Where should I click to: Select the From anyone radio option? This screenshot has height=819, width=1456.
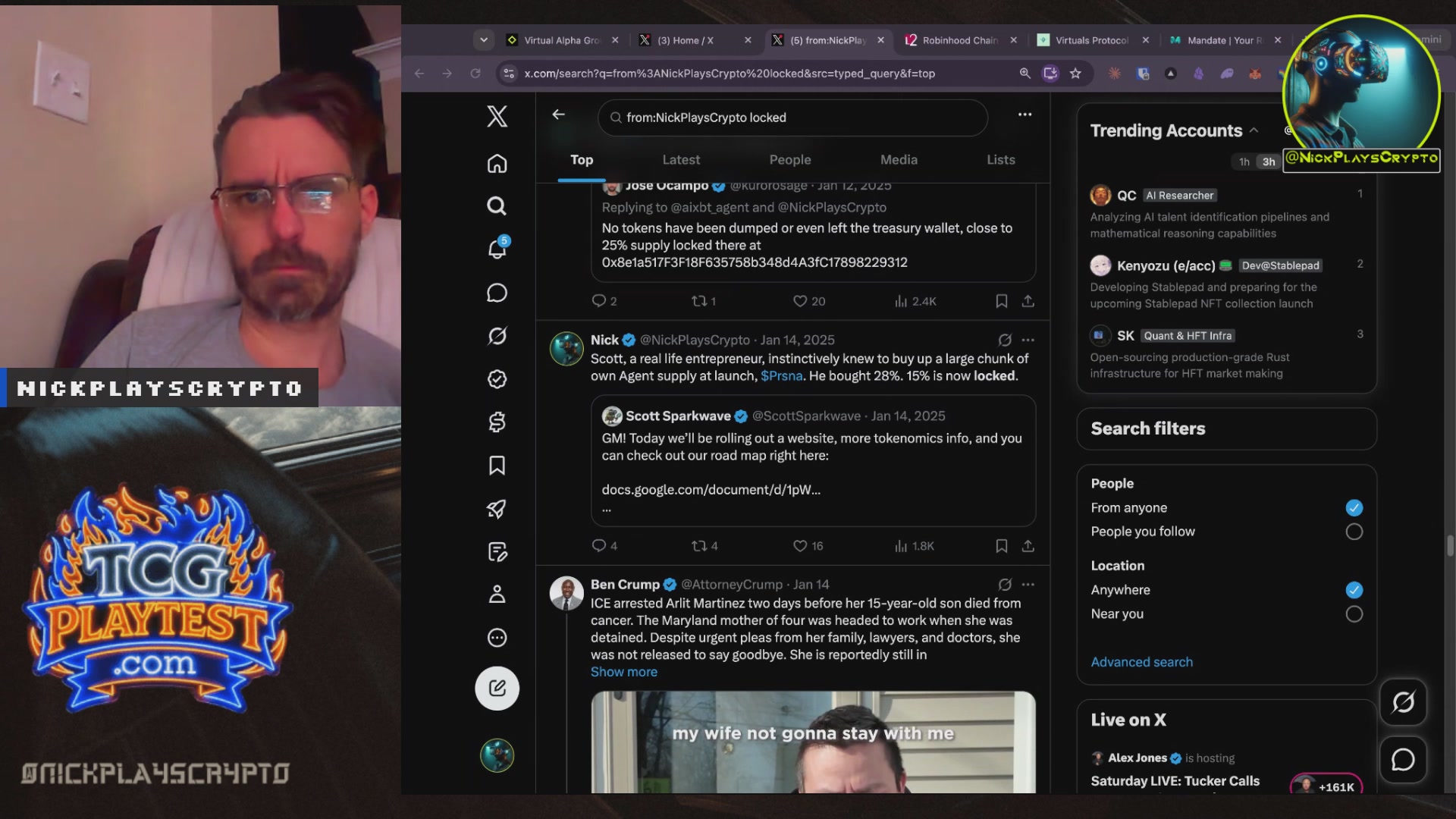1354,508
